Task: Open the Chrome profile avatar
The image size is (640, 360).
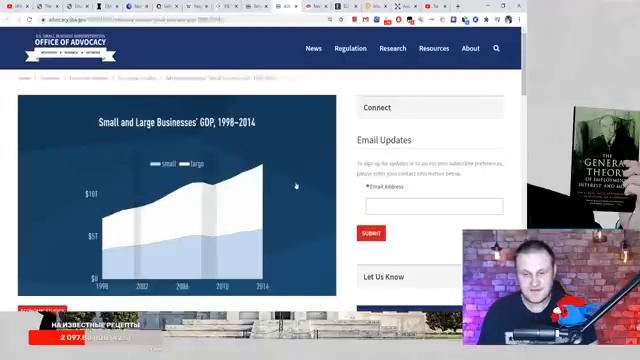Action: [508, 20]
